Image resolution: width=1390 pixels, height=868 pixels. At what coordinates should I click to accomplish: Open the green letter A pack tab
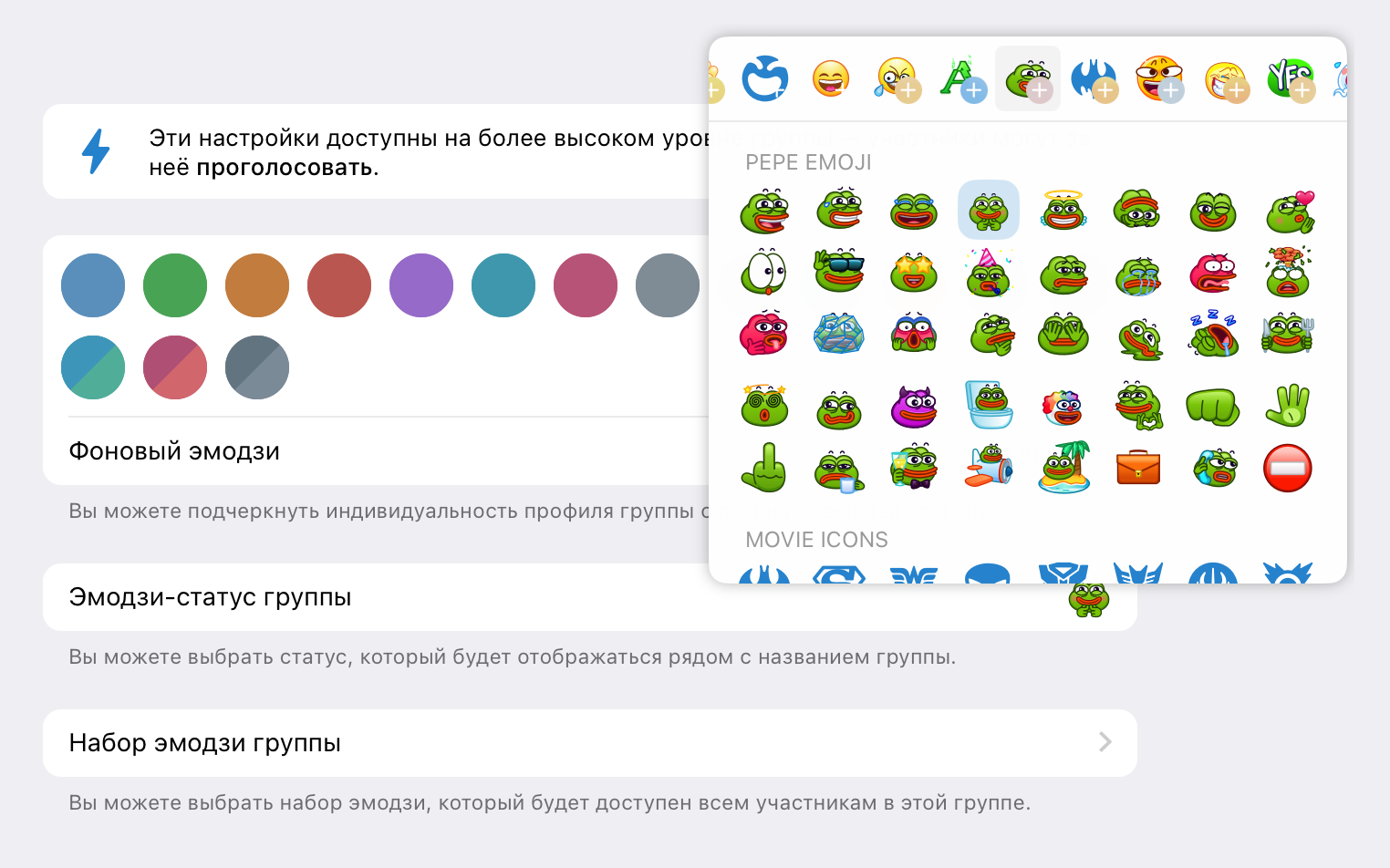[x=961, y=79]
